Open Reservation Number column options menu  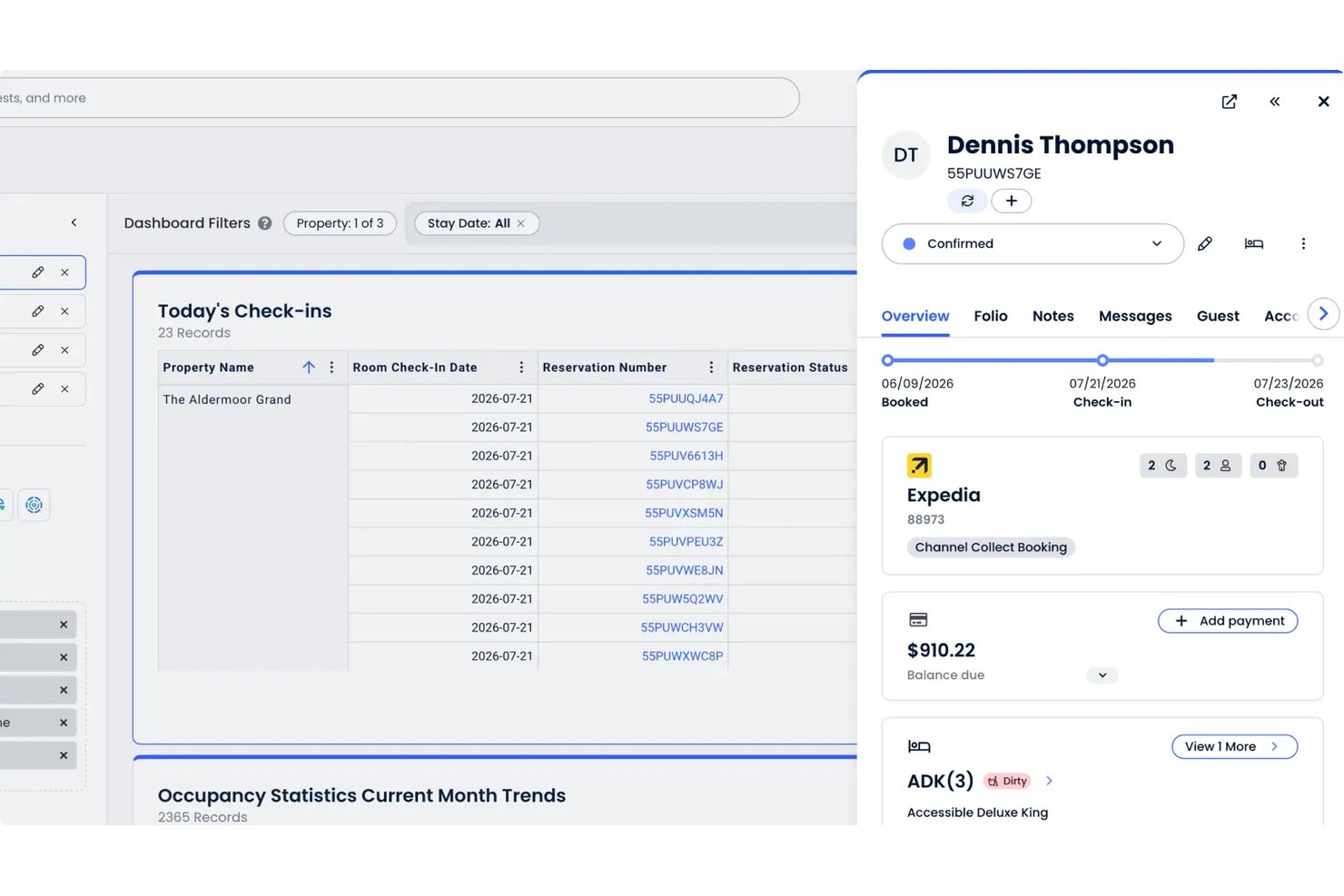[711, 368]
